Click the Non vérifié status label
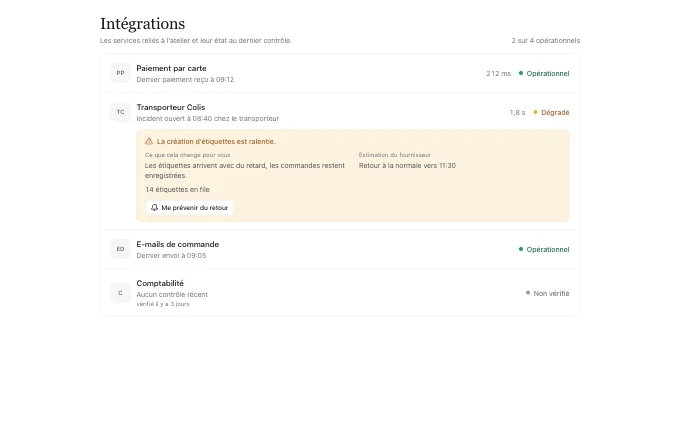 coord(551,293)
